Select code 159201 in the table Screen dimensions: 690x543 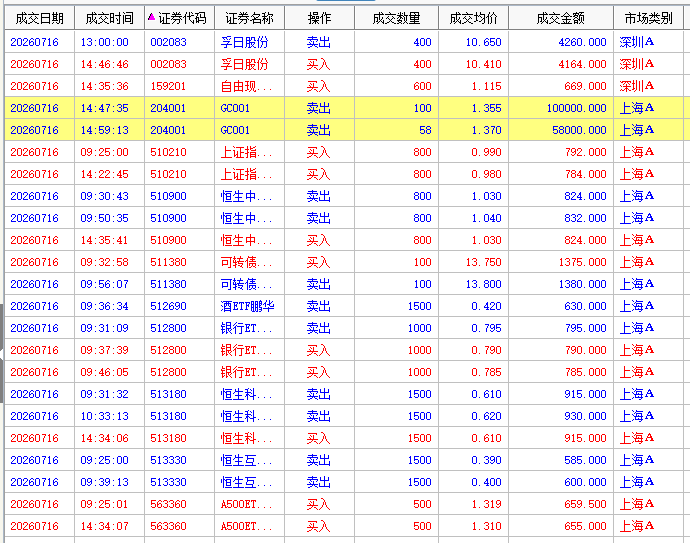168,86
